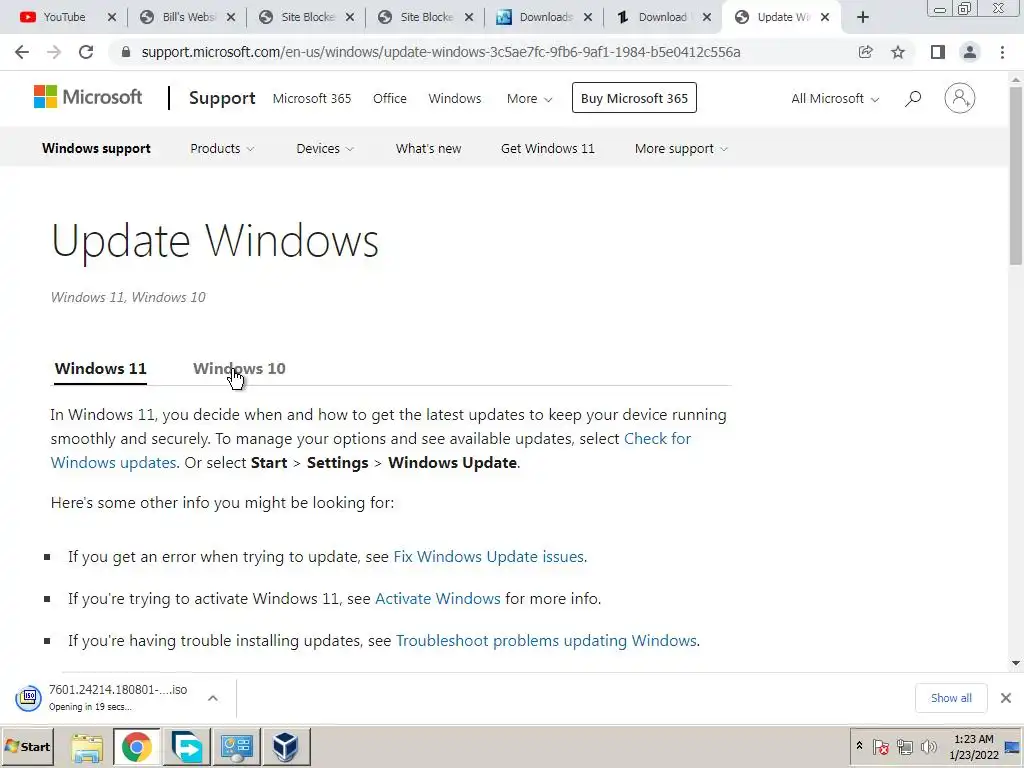Click the Show all downloads button
The image size is (1024, 768).
(x=951, y=698)
